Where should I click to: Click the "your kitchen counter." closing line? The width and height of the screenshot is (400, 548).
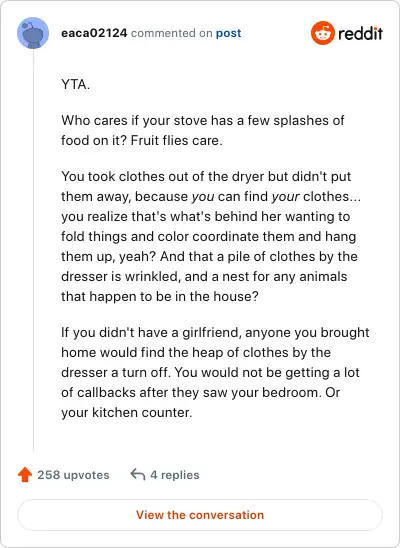[x=127, y=413]
